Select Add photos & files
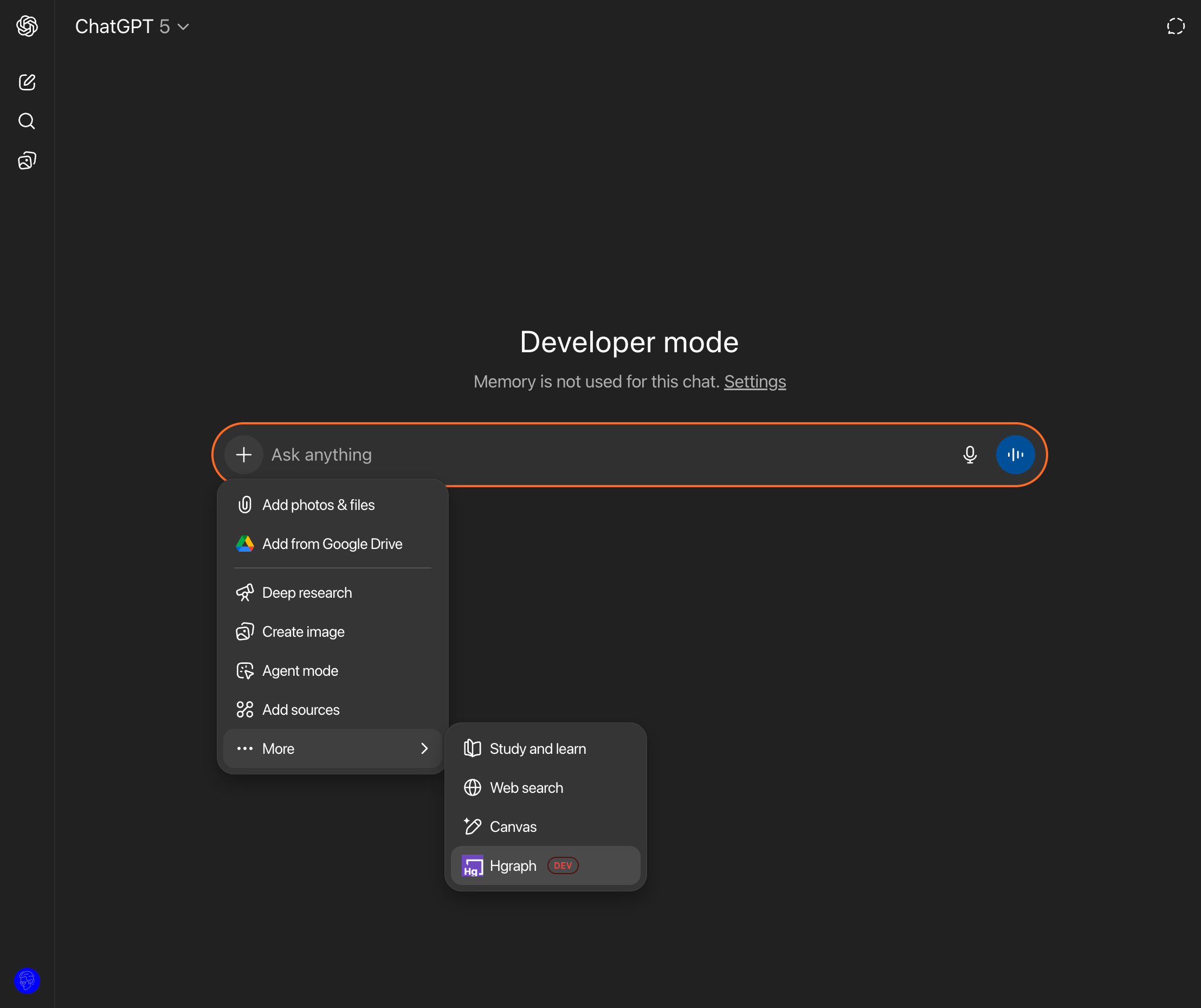Image resolution: width=1201 pixels, height=1008 pixels. point(318,505)
